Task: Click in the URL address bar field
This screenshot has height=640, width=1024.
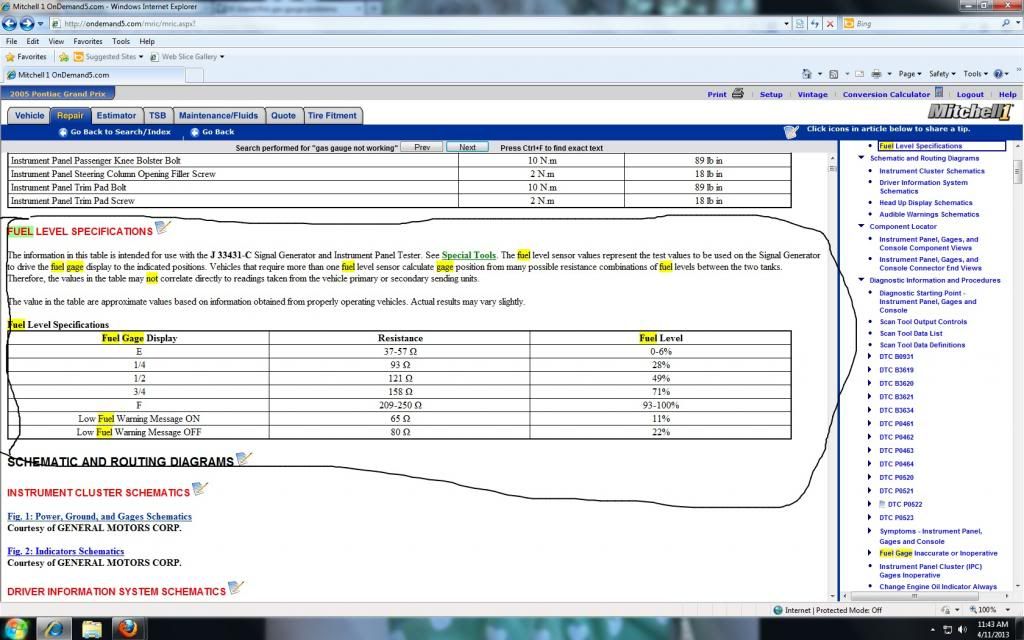Action: click(x=418, y=24)
